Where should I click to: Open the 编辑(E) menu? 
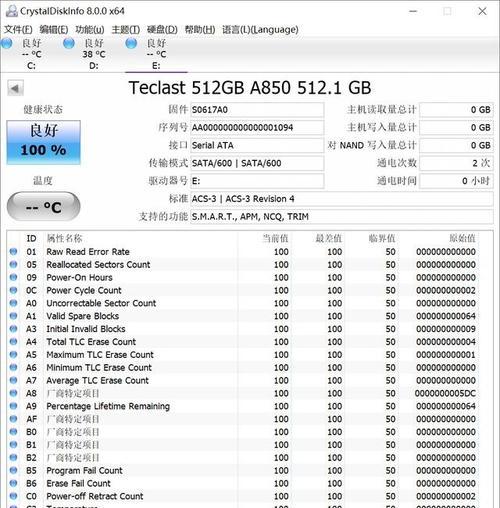click(54, 30)
